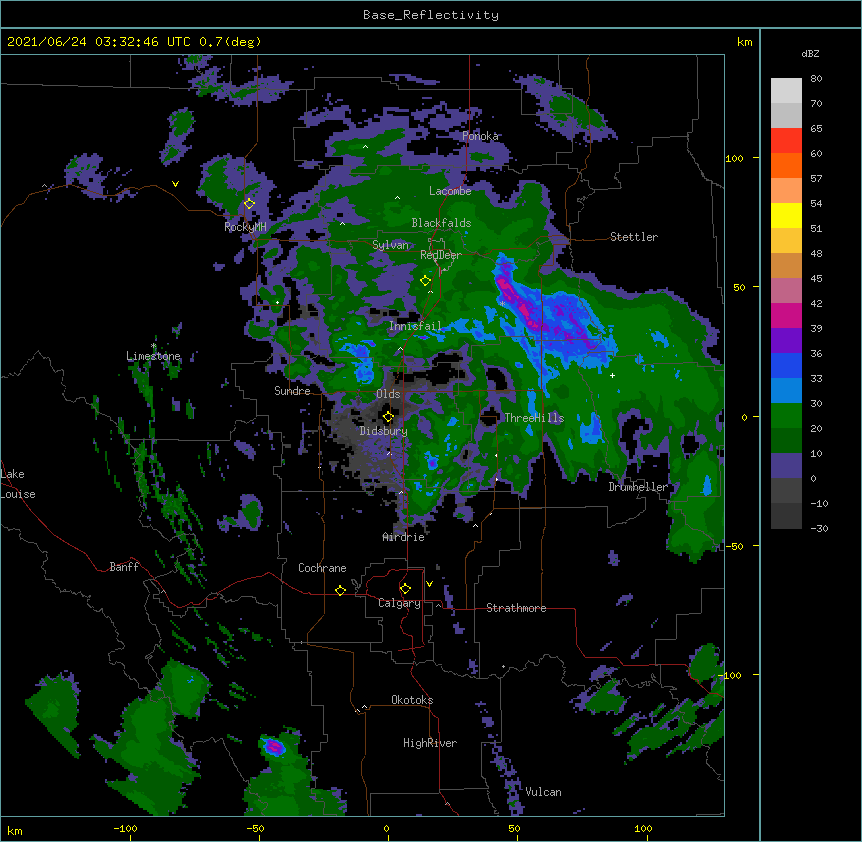The height and width of the screenshot is (842, 862).
Task: Click the 80 value on the dBZ legend
Action: tap(816, 79)
